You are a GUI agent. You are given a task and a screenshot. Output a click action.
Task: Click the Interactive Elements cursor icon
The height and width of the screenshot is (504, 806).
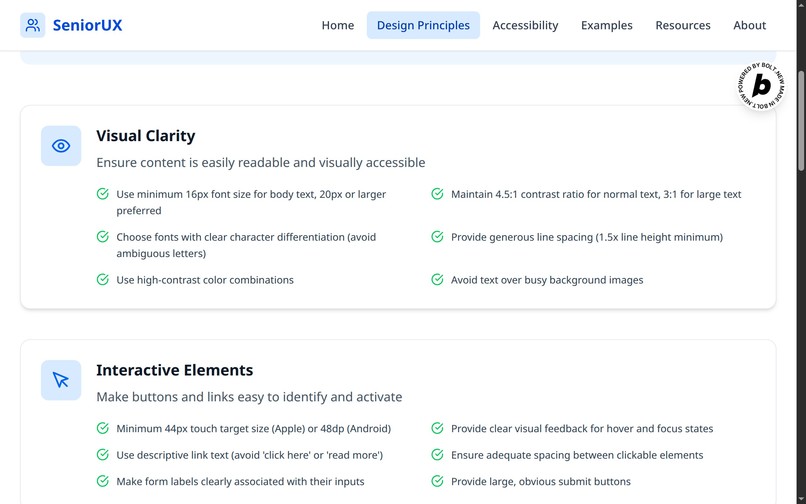[x=61, y=380]
